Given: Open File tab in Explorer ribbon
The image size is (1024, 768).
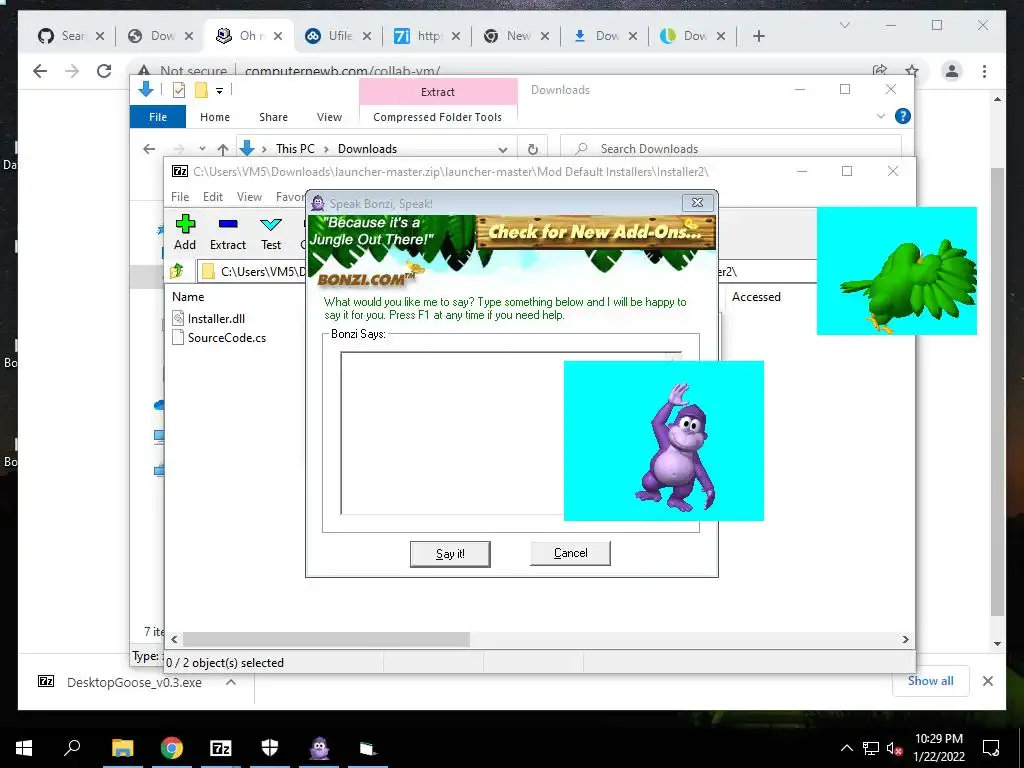Looking at the screenshot, I should (x=158, y=117).
